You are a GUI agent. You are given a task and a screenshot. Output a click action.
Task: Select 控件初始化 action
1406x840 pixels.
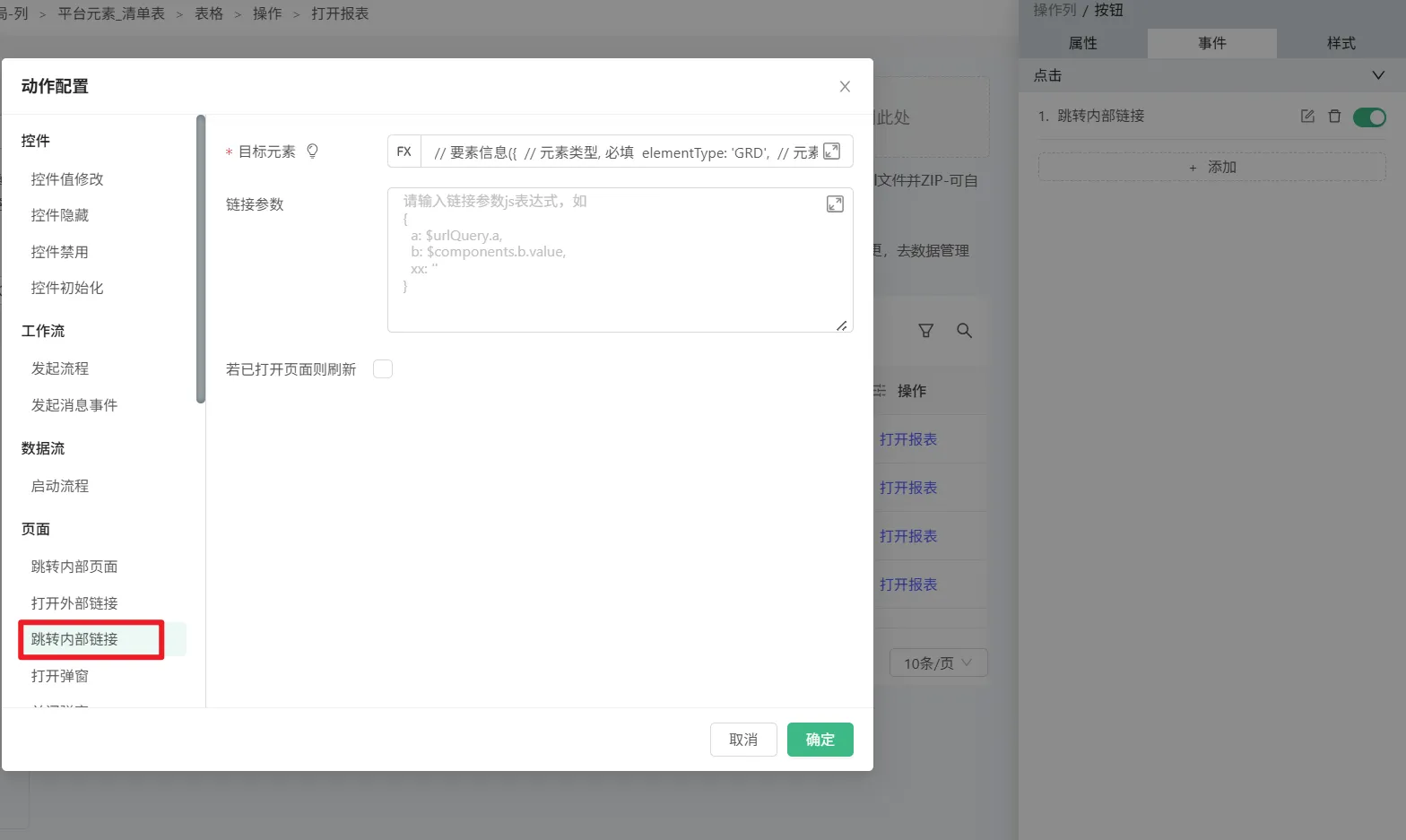coord(67,288)
